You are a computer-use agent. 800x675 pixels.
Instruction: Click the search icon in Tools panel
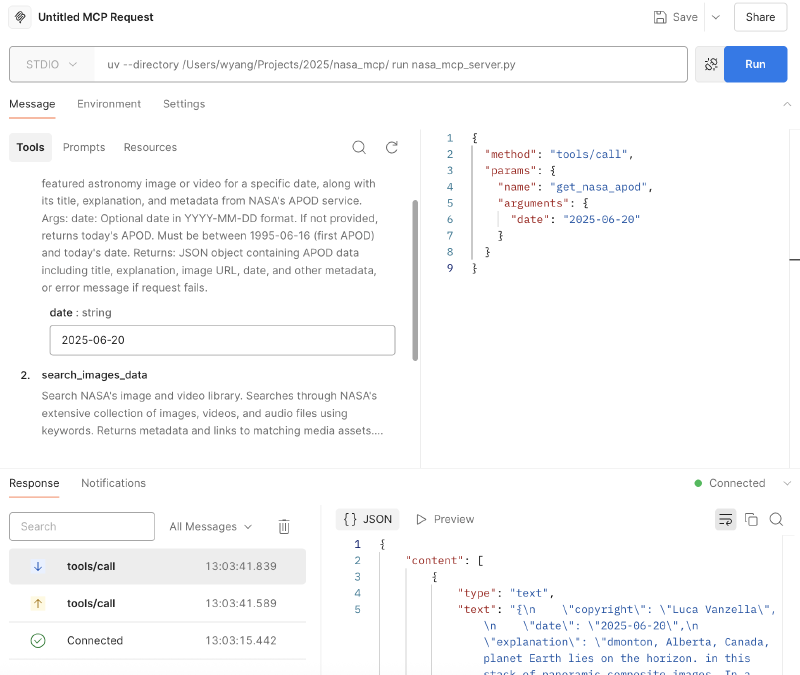pos(359,147)
